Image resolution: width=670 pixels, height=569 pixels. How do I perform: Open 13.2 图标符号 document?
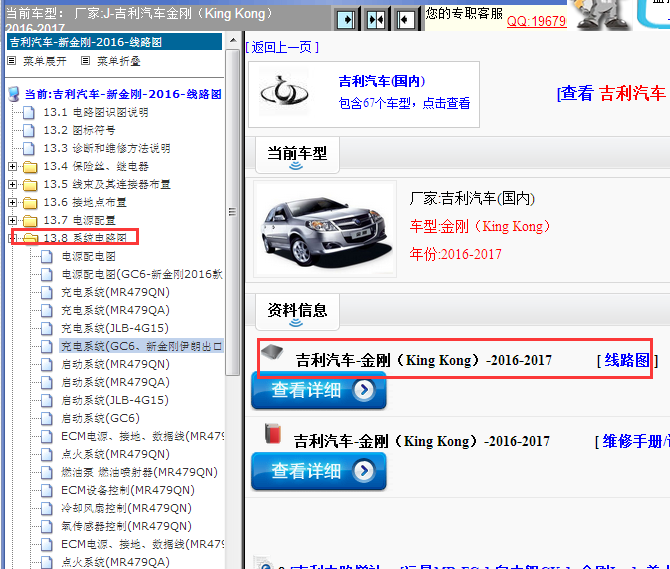coord(79,131)
